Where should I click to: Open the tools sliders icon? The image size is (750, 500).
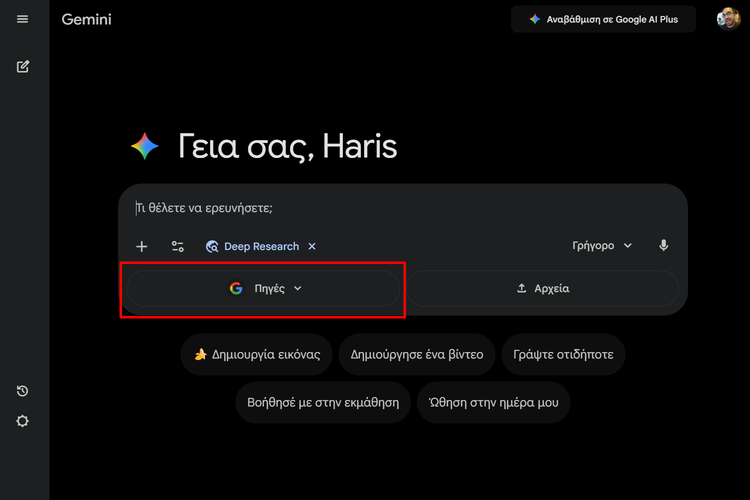tap(178, 246)
